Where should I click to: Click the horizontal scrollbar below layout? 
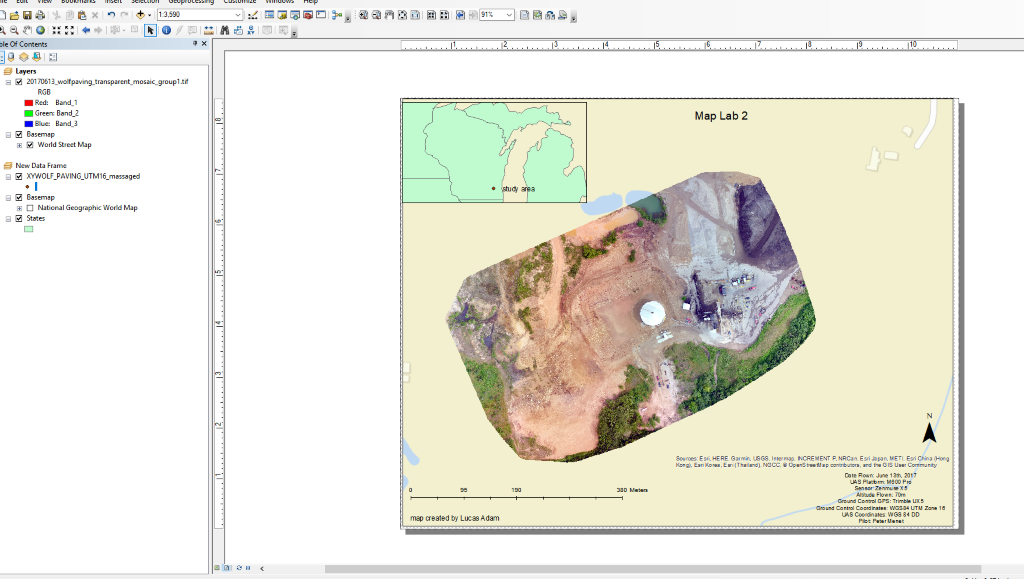[x=653, y=569]
